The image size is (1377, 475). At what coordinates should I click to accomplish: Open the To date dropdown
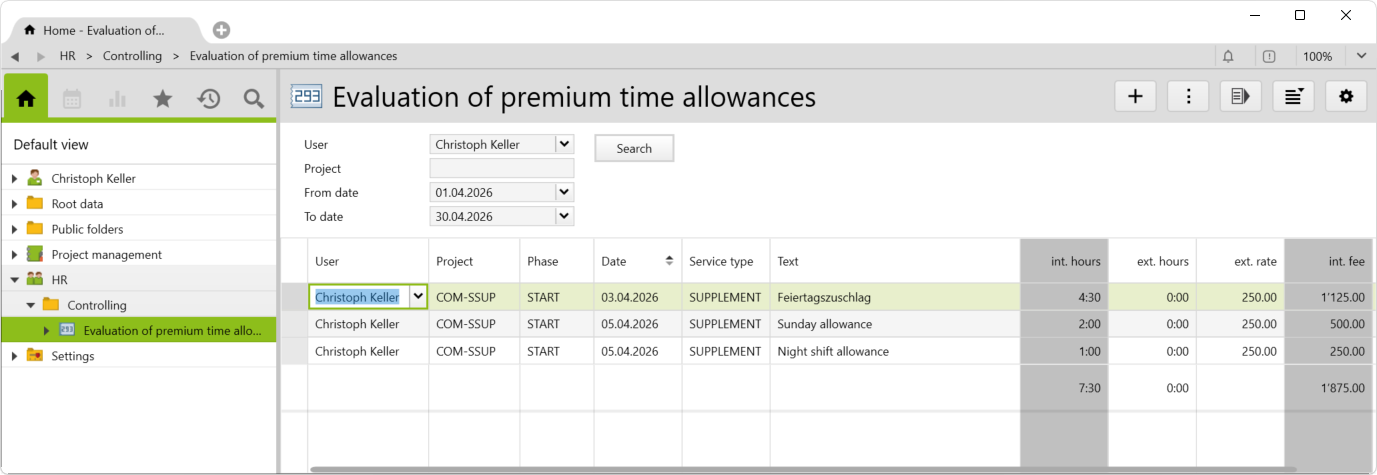[x=564, y=216]
